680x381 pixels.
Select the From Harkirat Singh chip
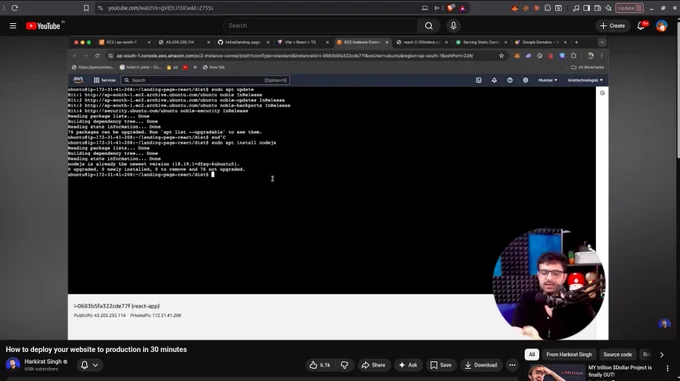click(569, 355)
